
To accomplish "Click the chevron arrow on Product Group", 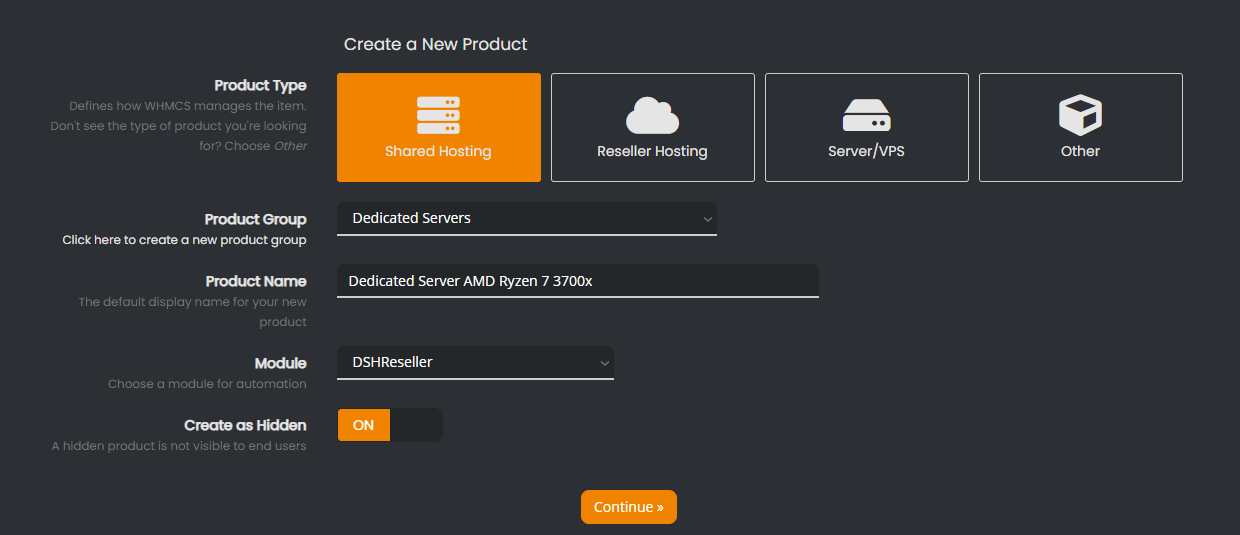I will point(707,219).
